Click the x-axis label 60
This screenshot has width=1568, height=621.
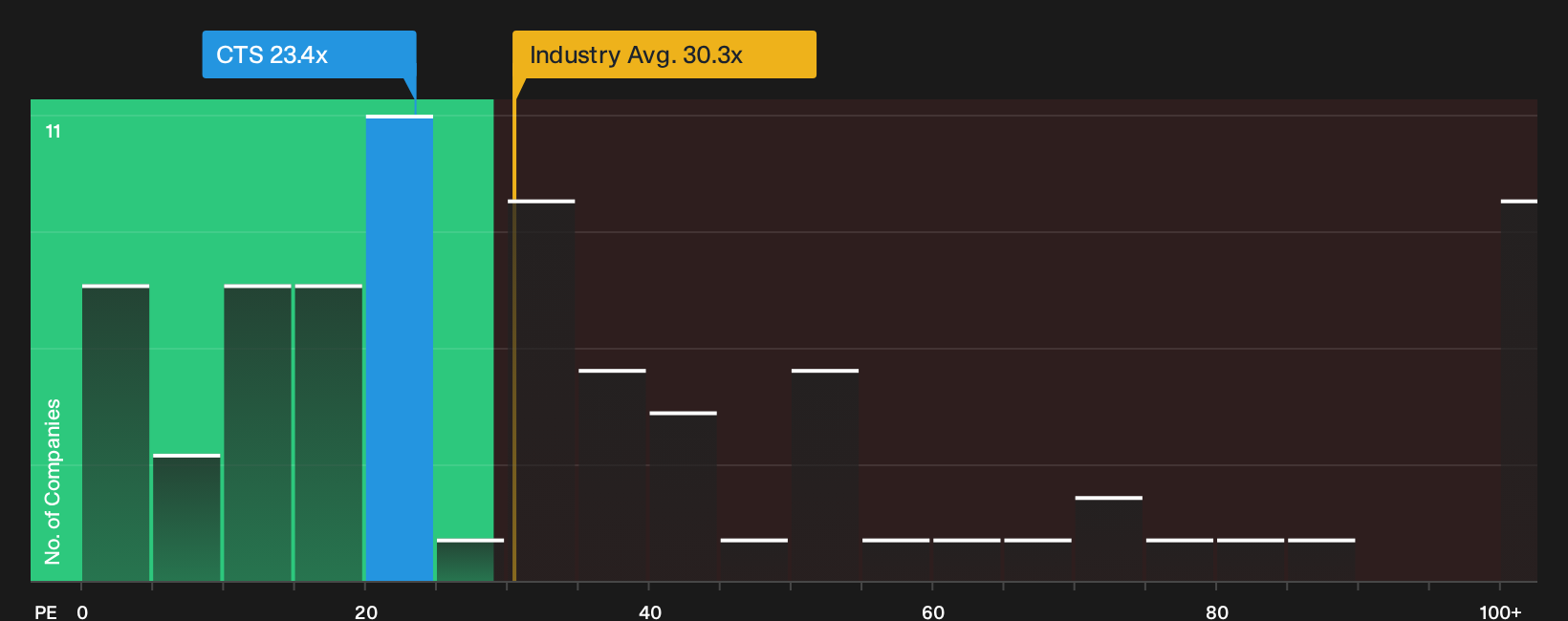[x=933, y=611]
